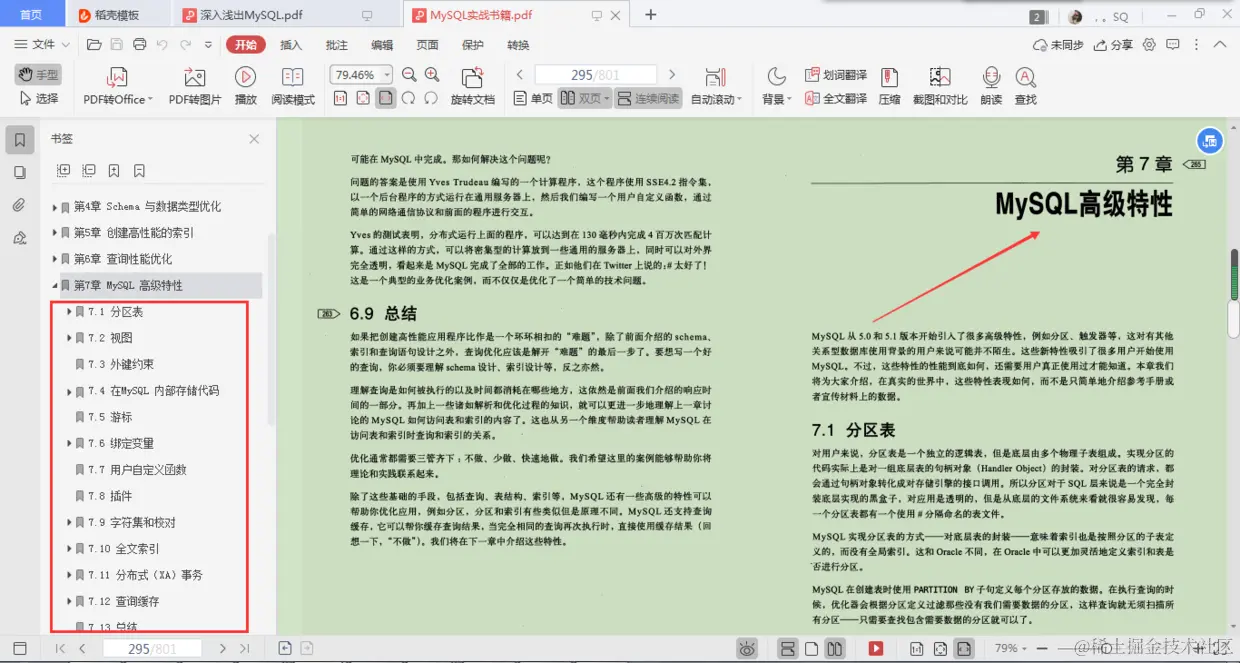Viewport: 1240px width, 663px height.
Task: Click the PDF转图片 tool icon
Action: pos(195,77)
